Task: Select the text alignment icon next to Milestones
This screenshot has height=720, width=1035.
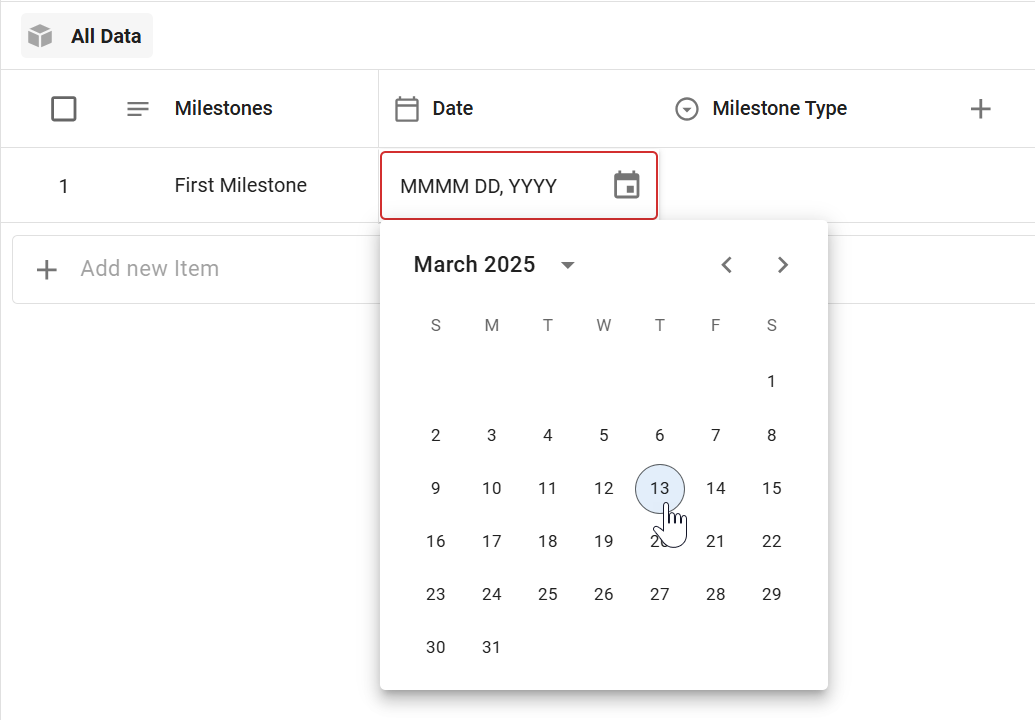Action: (137, 109)
